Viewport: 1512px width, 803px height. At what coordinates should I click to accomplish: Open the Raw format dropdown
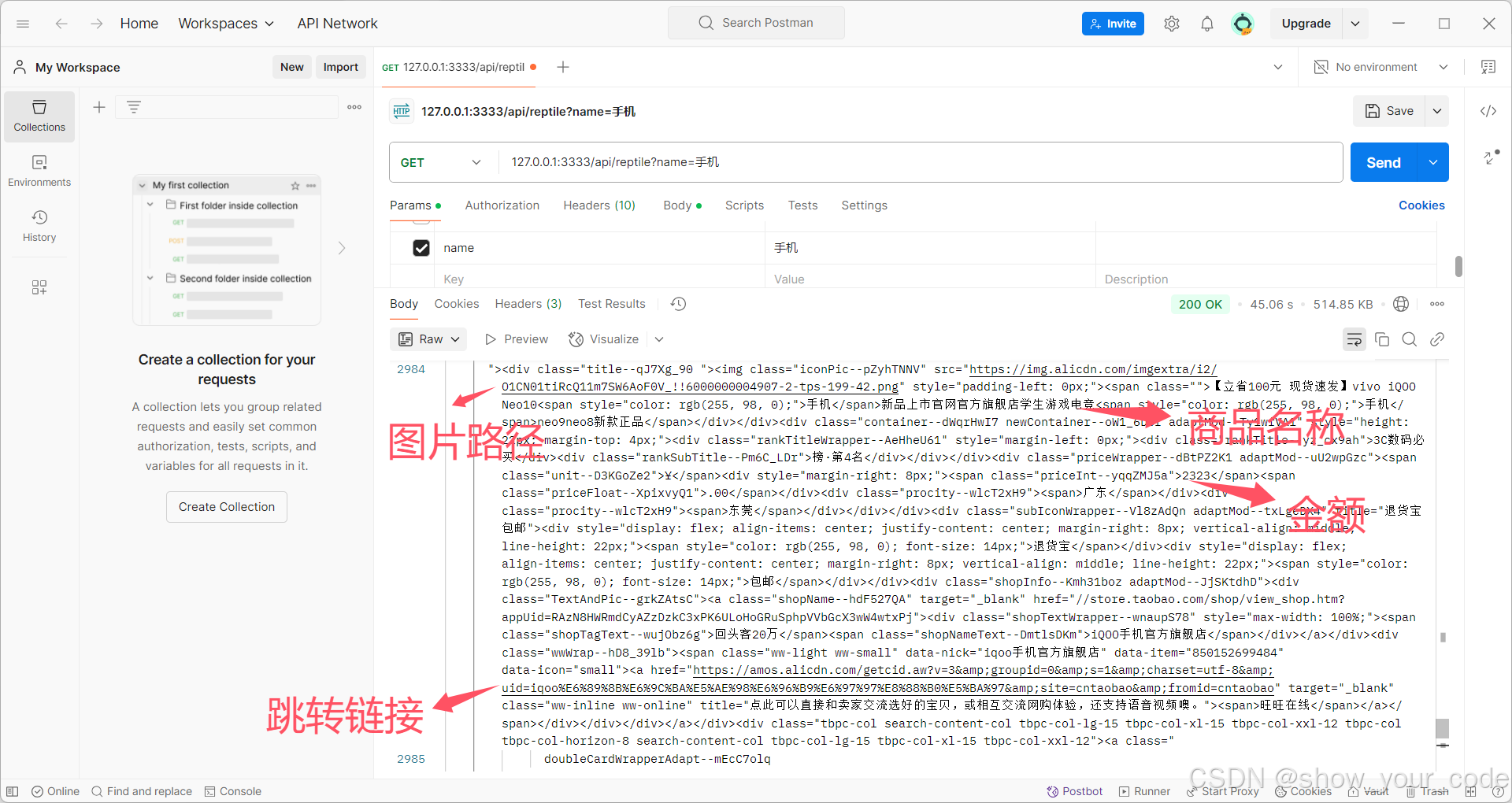[x=429, y=339]
